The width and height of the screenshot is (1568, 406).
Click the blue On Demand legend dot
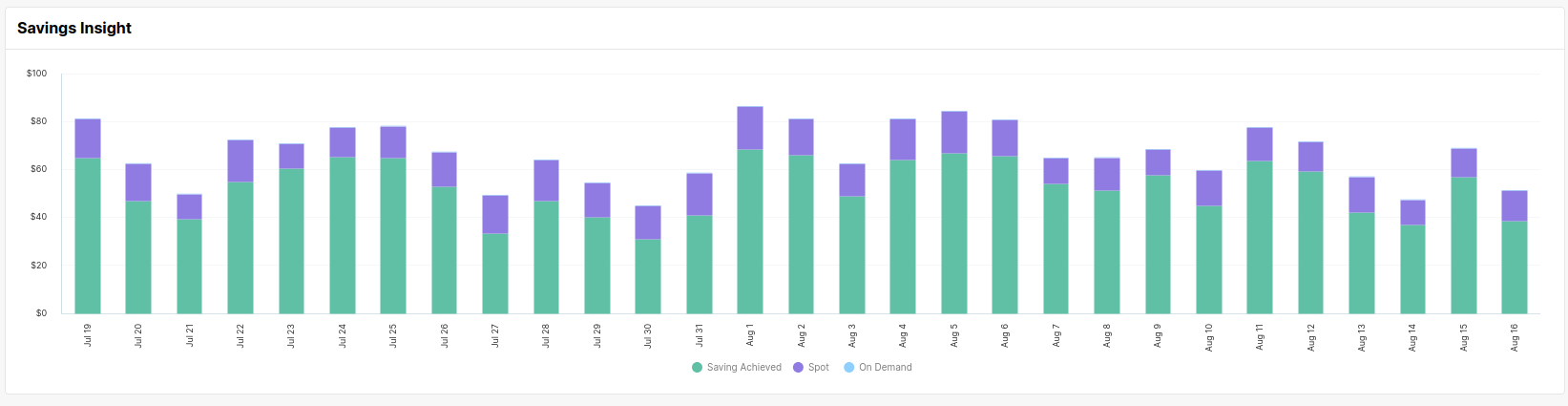(x=849, y=368)
